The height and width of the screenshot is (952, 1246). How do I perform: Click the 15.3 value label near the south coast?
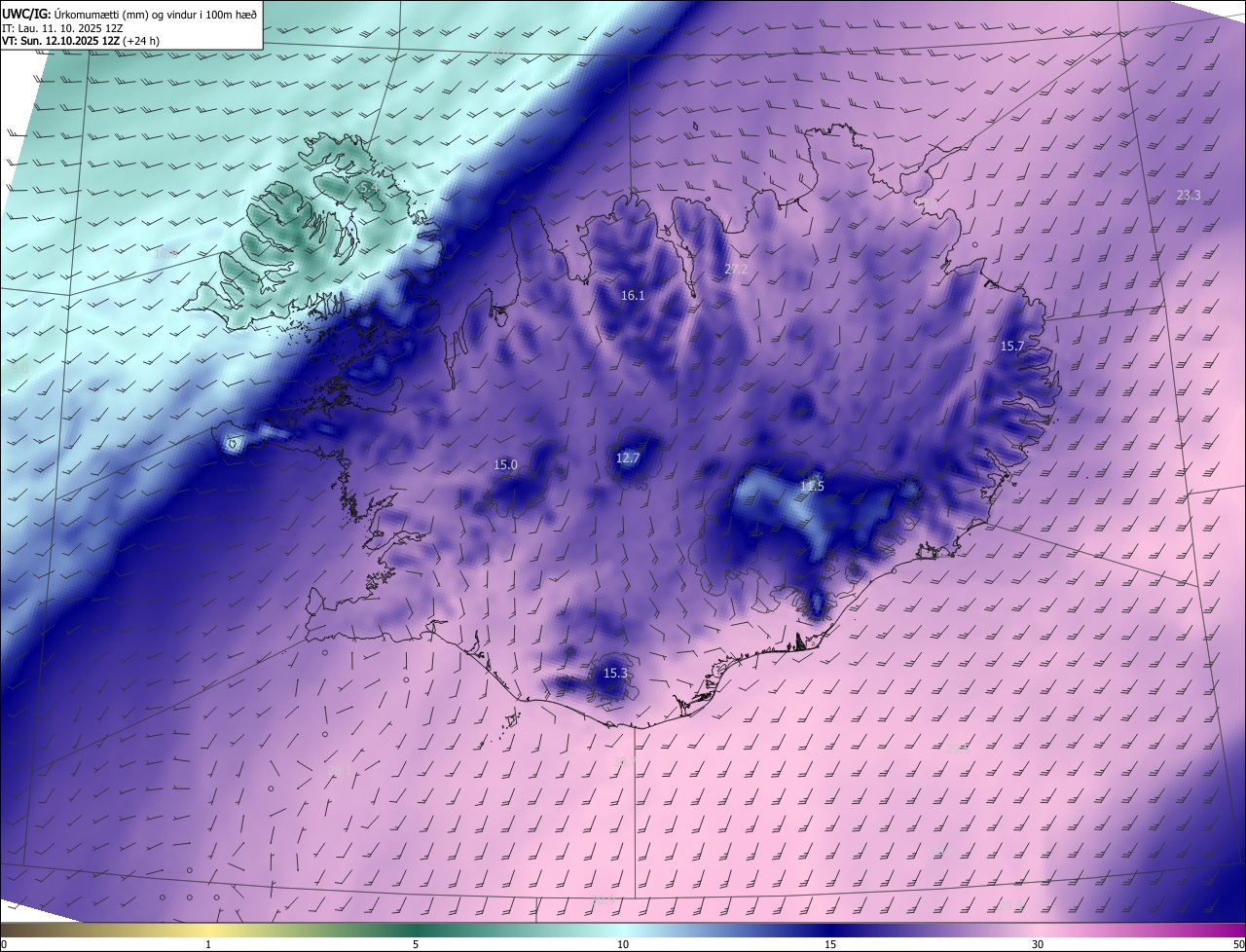[x=615, y=674]
